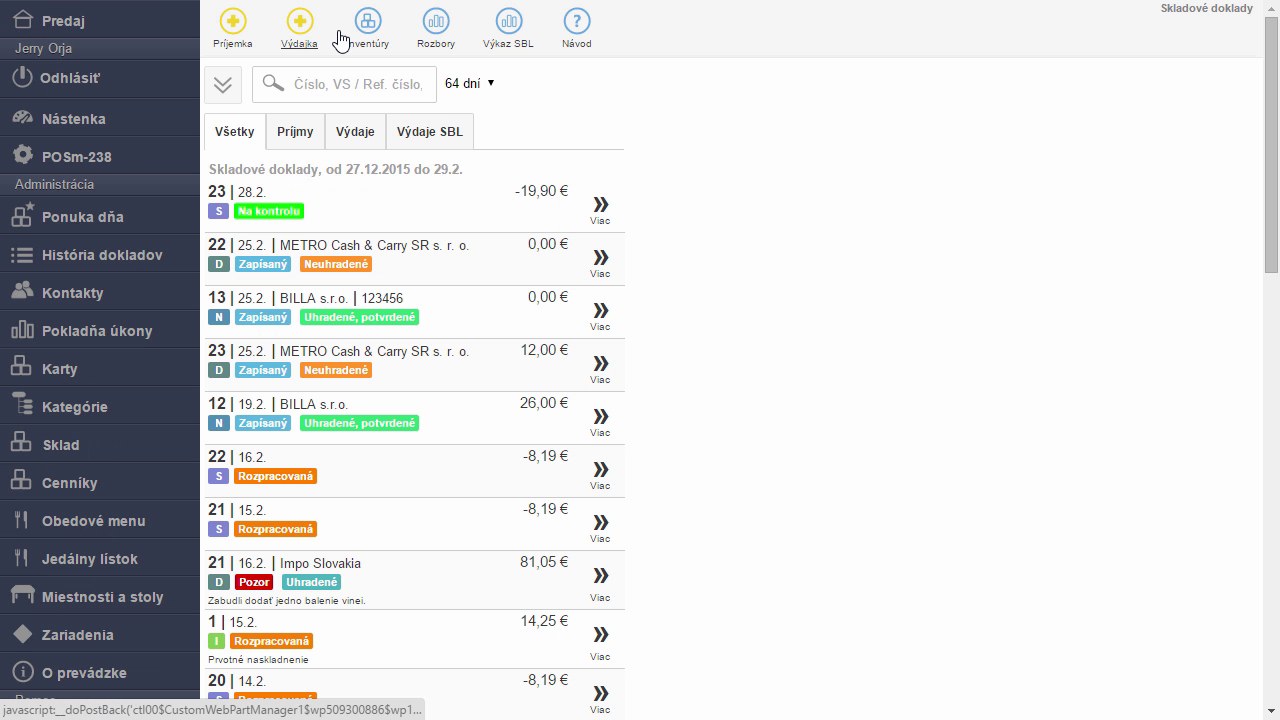
Task: Click the Pozor badge on Impo Slovakia
Action: point(254,582)
